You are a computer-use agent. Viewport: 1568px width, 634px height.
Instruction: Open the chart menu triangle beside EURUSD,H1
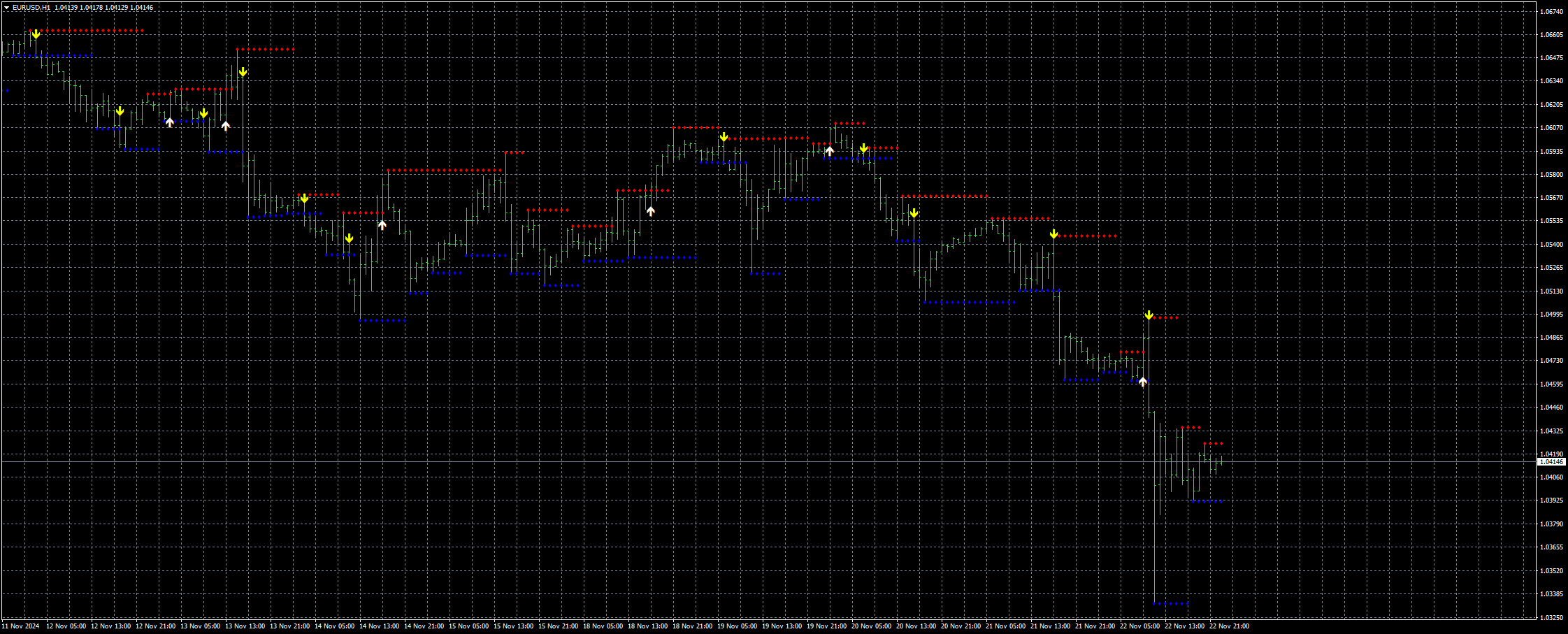[x=6, y=8]
